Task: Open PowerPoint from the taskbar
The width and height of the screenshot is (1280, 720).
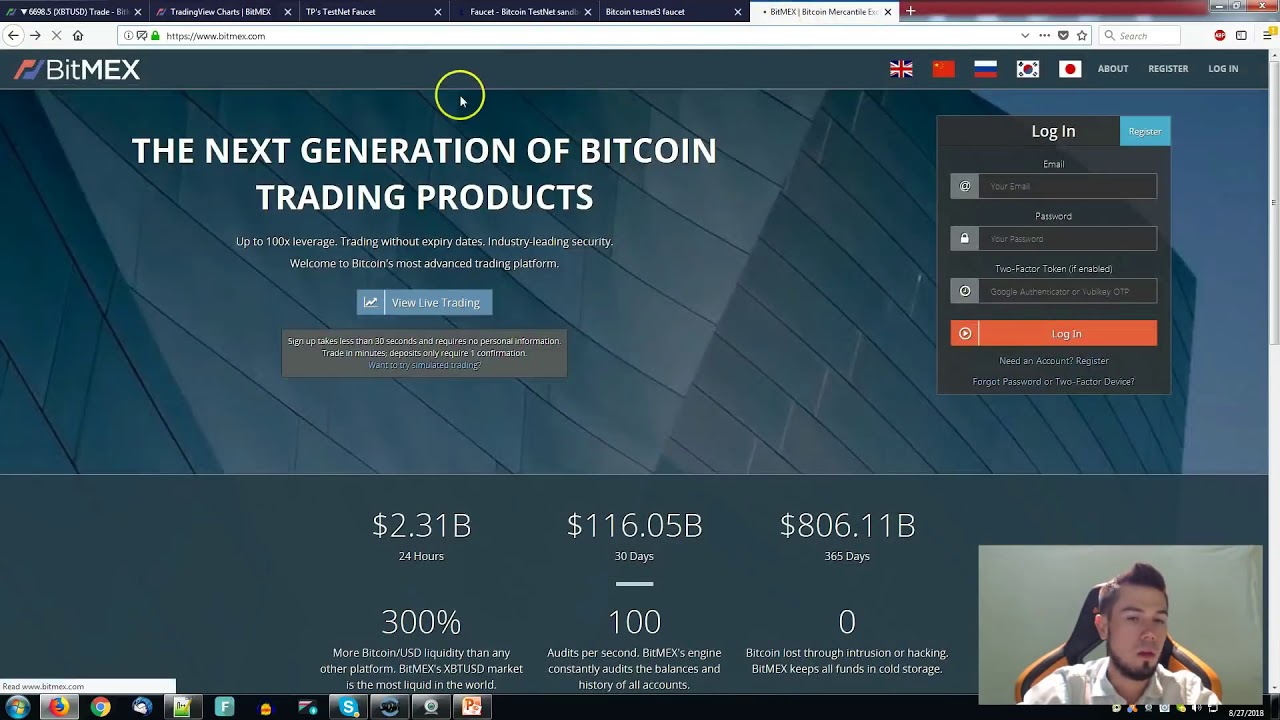Action: click(x=471, y=707)
